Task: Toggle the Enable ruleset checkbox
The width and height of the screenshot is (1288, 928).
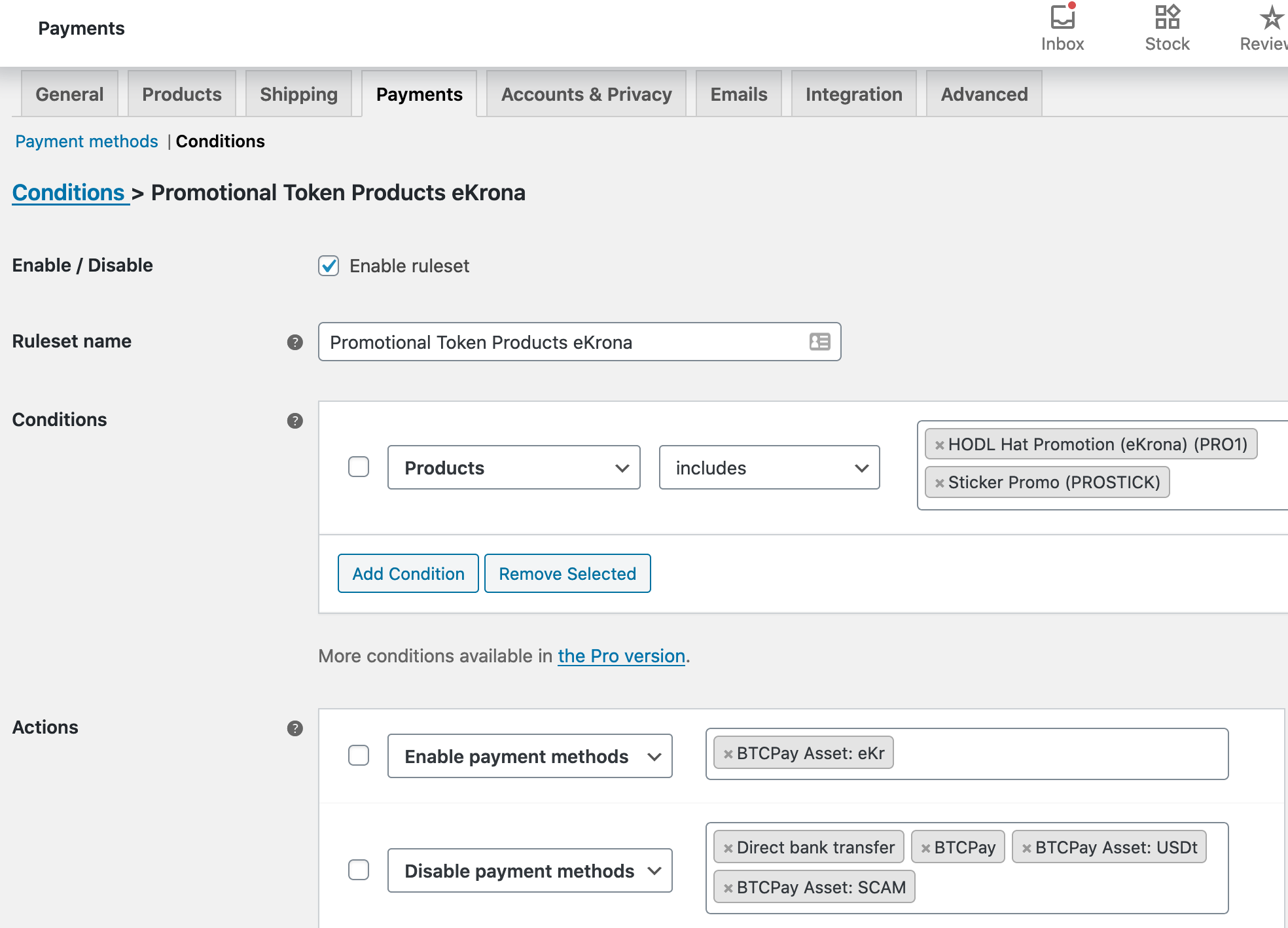Action: tap(329, 266)
